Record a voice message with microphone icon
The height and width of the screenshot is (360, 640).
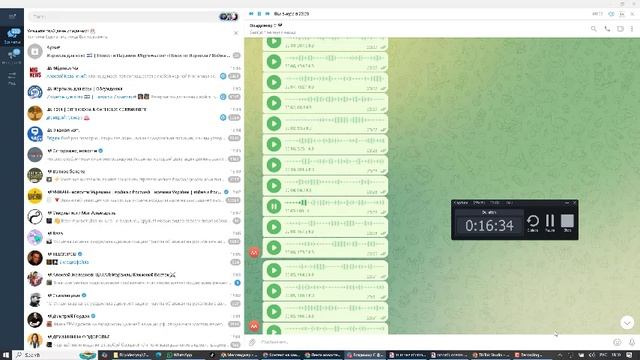(631, 342)
